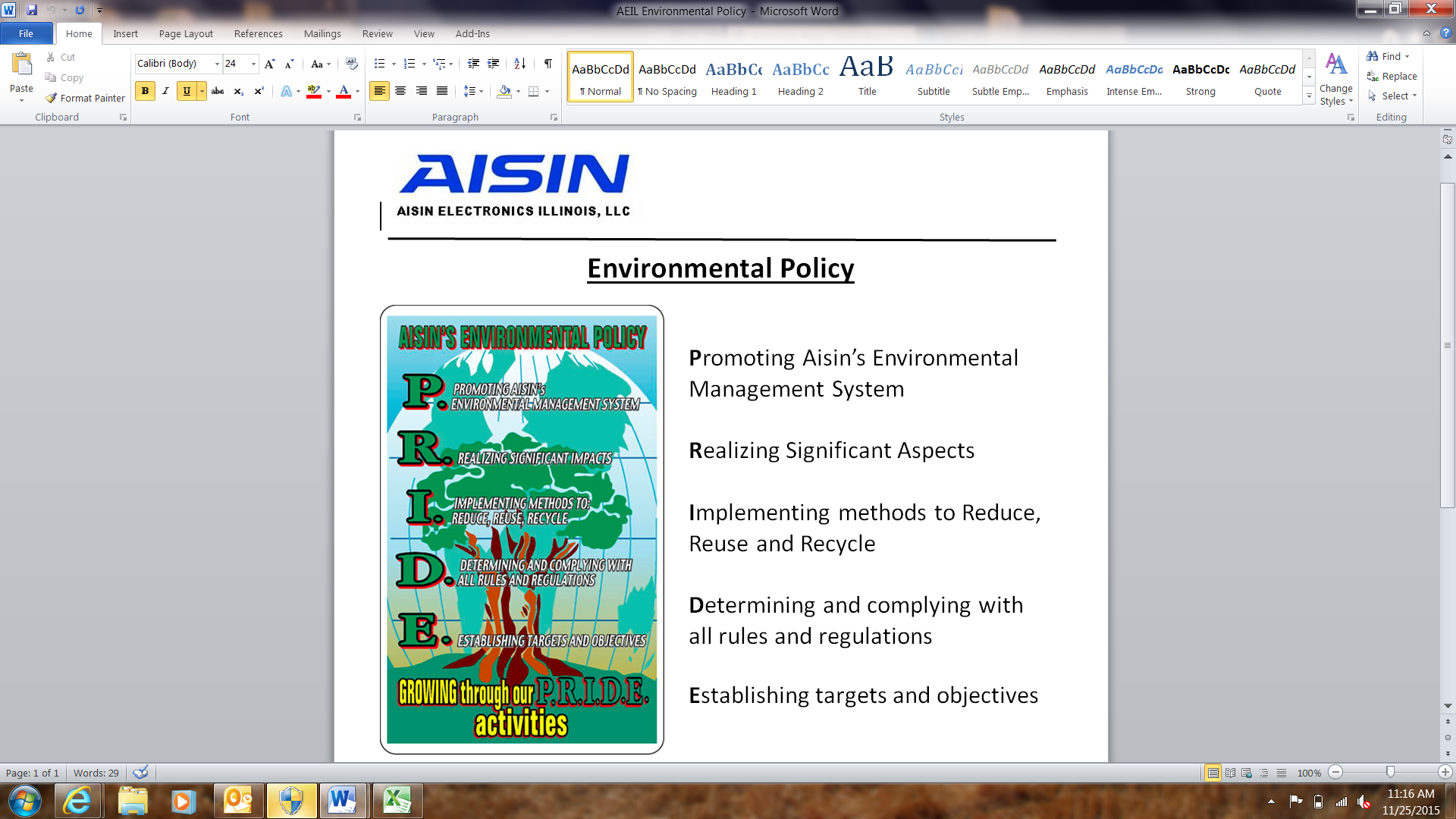Image resolution: width=1456 pixels, height=819 pixels.
Task: Open the font name dropdown
Action: point(217,64)
